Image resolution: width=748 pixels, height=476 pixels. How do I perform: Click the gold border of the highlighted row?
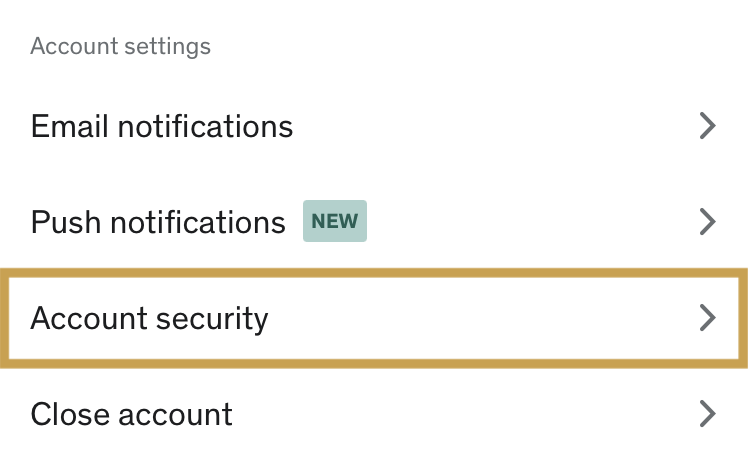[x=374, y=272]
